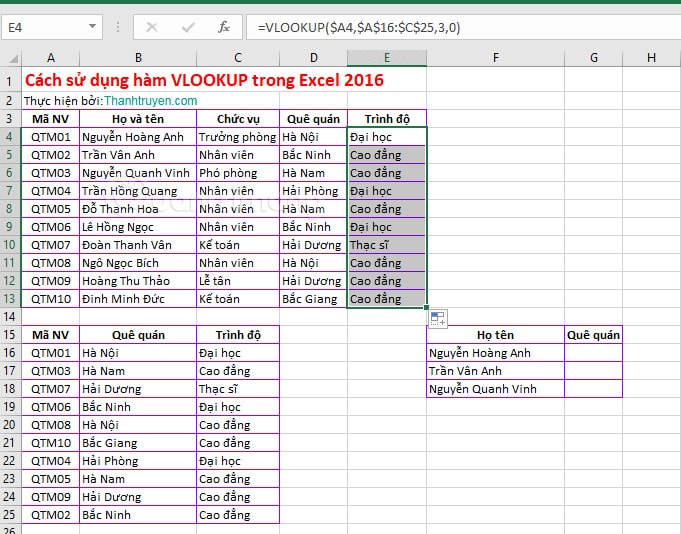
Task: Click cell 'Trưởng phòng'
Action: point(238,137)
